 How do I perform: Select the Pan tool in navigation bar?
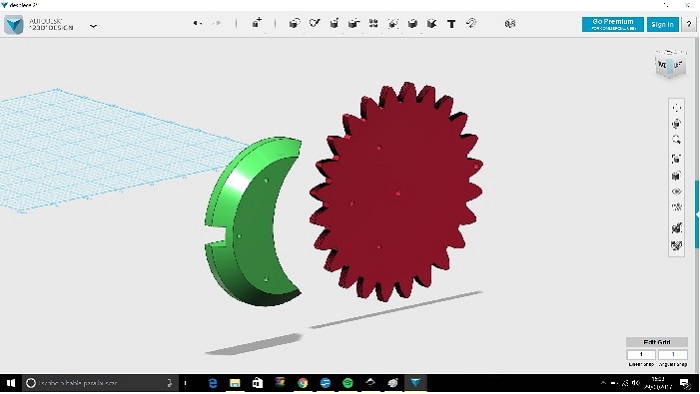pyautogui.click(x=677, y=108)
